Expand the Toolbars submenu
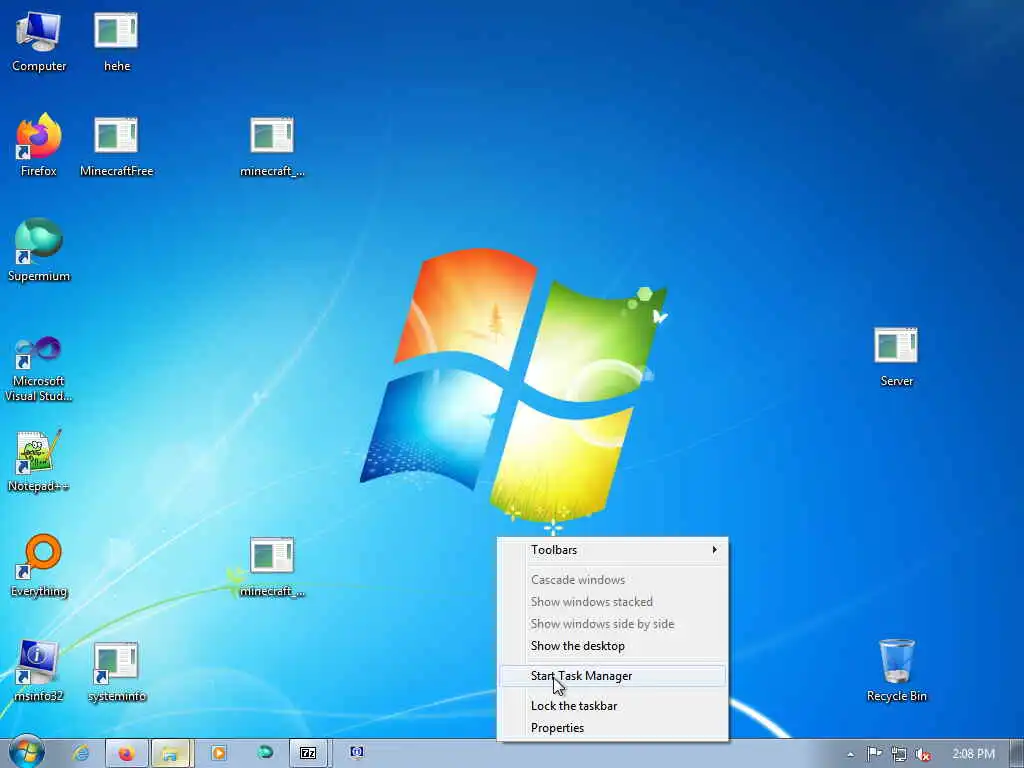 (613, 550)
